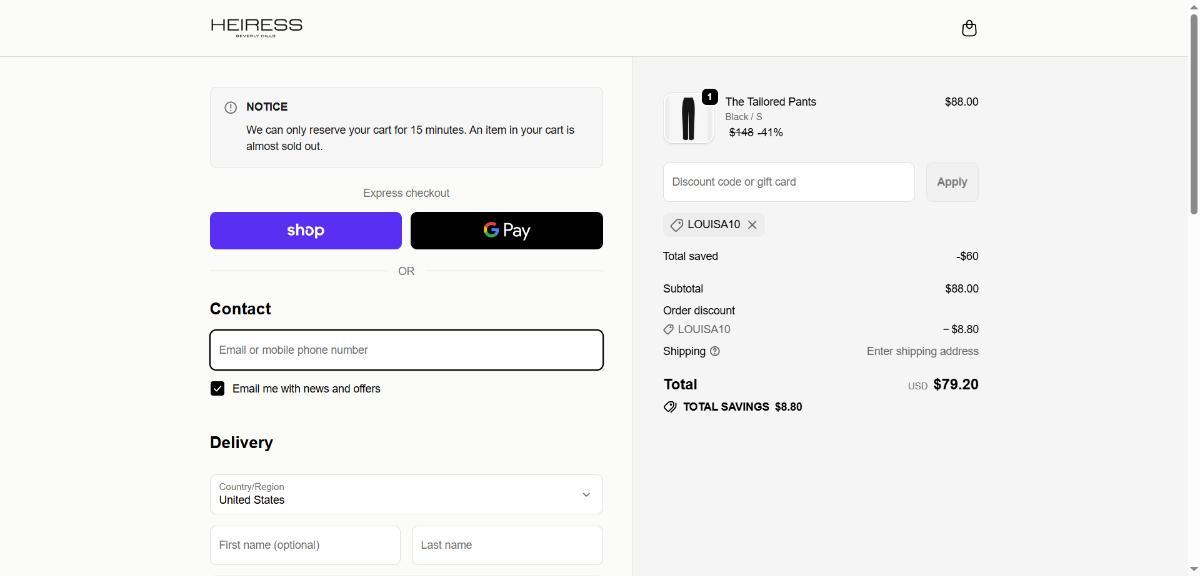Click The Tailored Pants product thumbnail

point(688,118)
